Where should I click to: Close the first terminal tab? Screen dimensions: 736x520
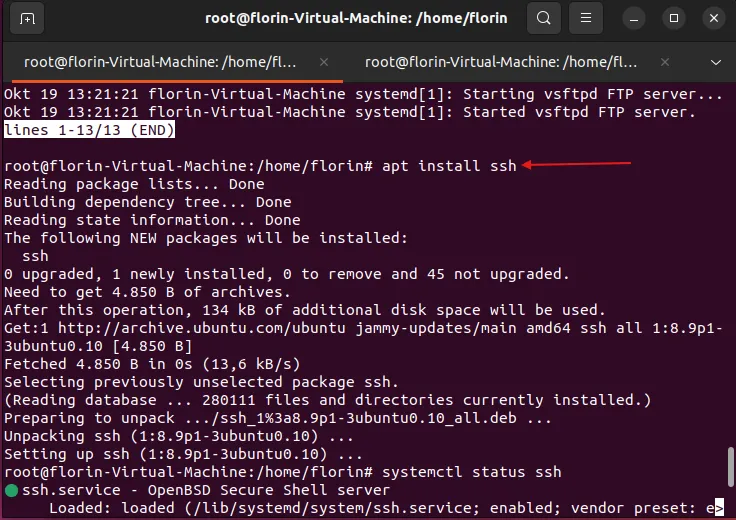[x=323, y=61]
